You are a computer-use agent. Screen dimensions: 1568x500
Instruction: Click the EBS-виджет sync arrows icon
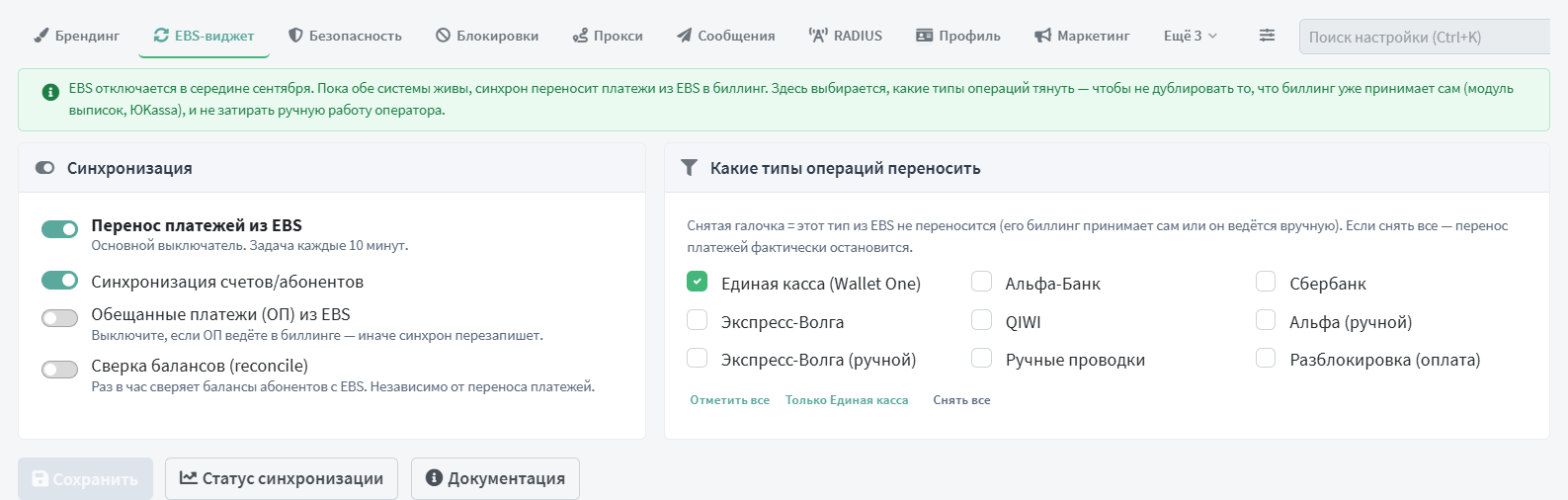(161, 36)
